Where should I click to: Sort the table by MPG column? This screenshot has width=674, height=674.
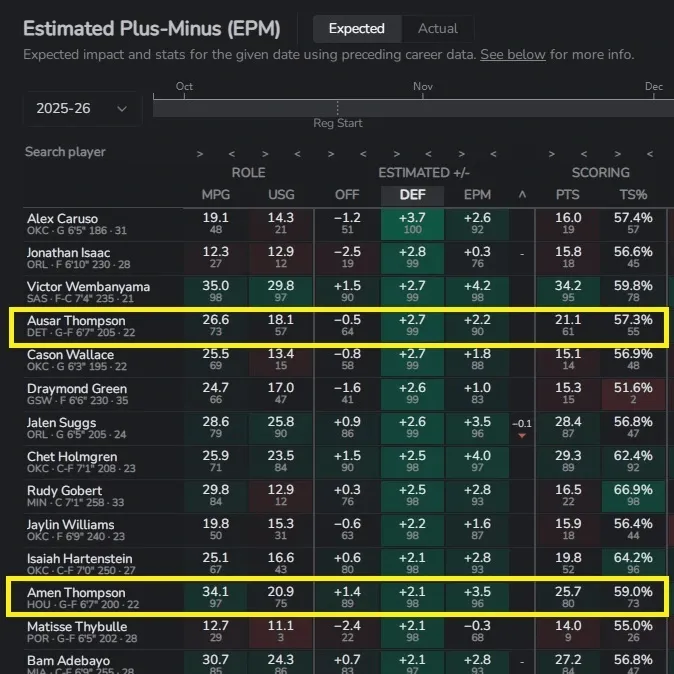coord(215,194)
